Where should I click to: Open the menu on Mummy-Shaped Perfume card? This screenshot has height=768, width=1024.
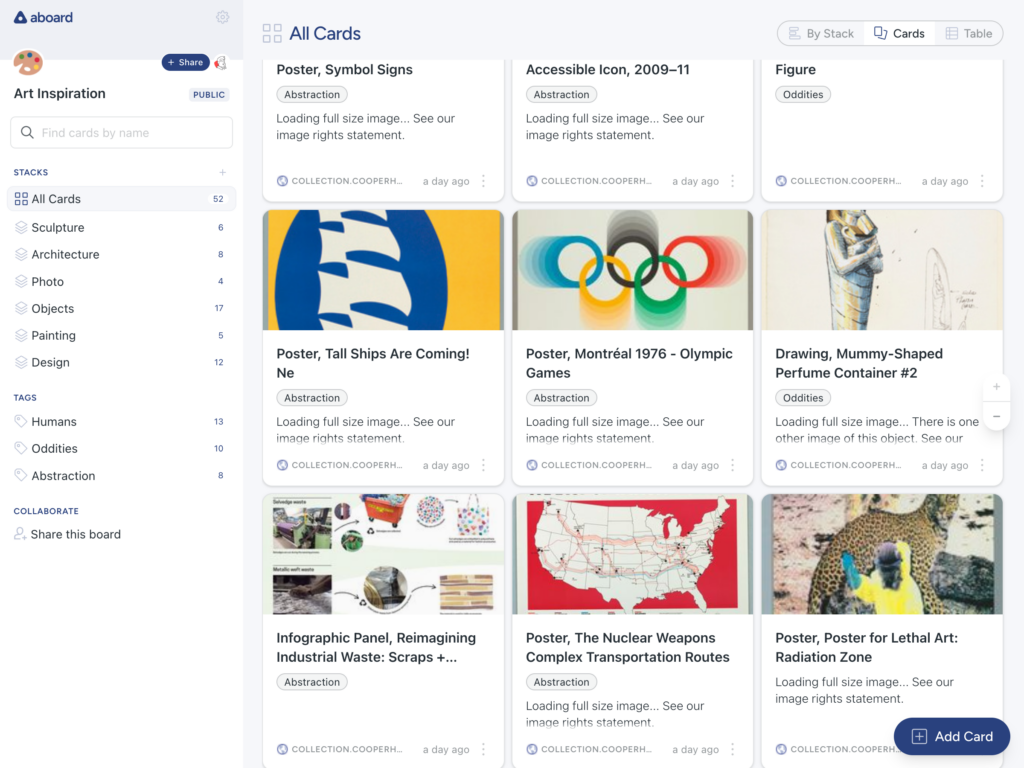coord(982,465)
